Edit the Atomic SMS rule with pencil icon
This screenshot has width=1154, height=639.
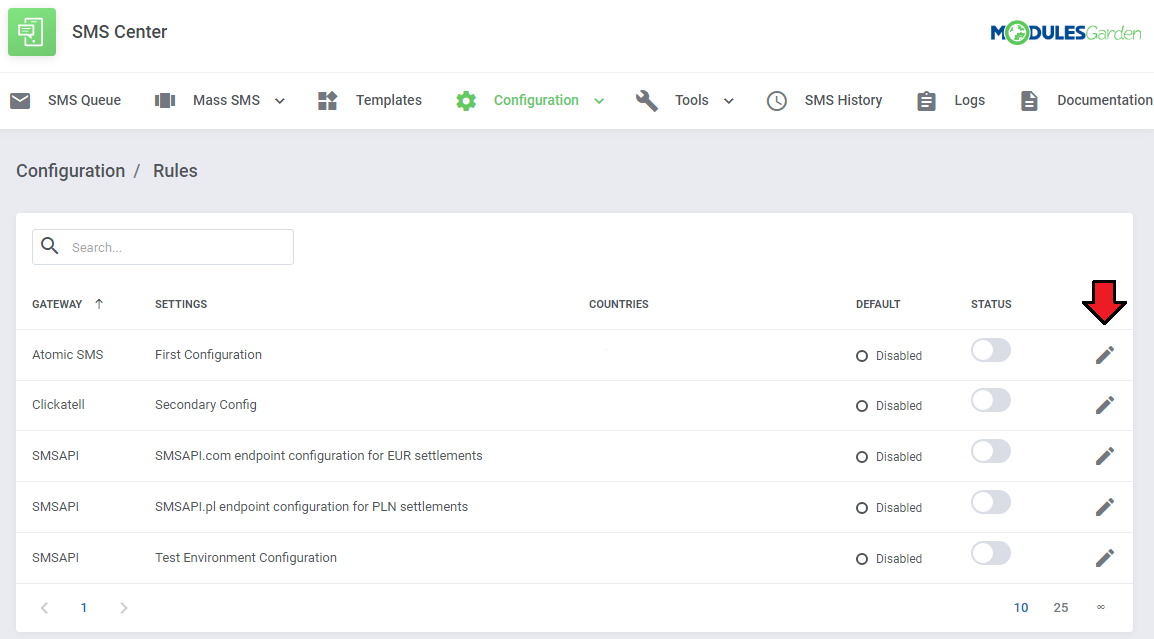tap(1105, 355)
